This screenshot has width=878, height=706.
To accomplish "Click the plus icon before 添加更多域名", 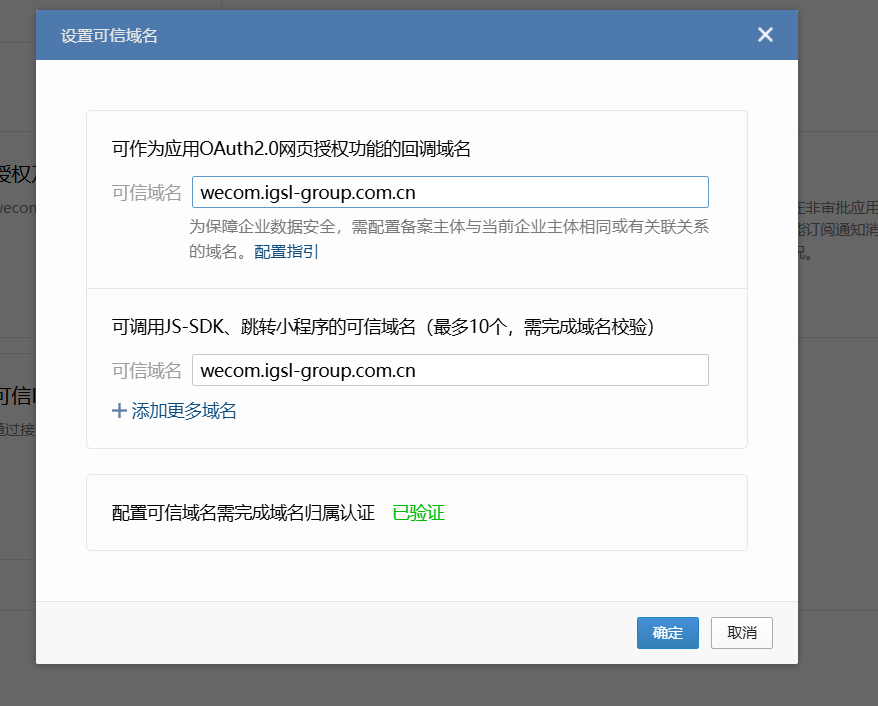I will pyautogui.click(x=119, y=411).
